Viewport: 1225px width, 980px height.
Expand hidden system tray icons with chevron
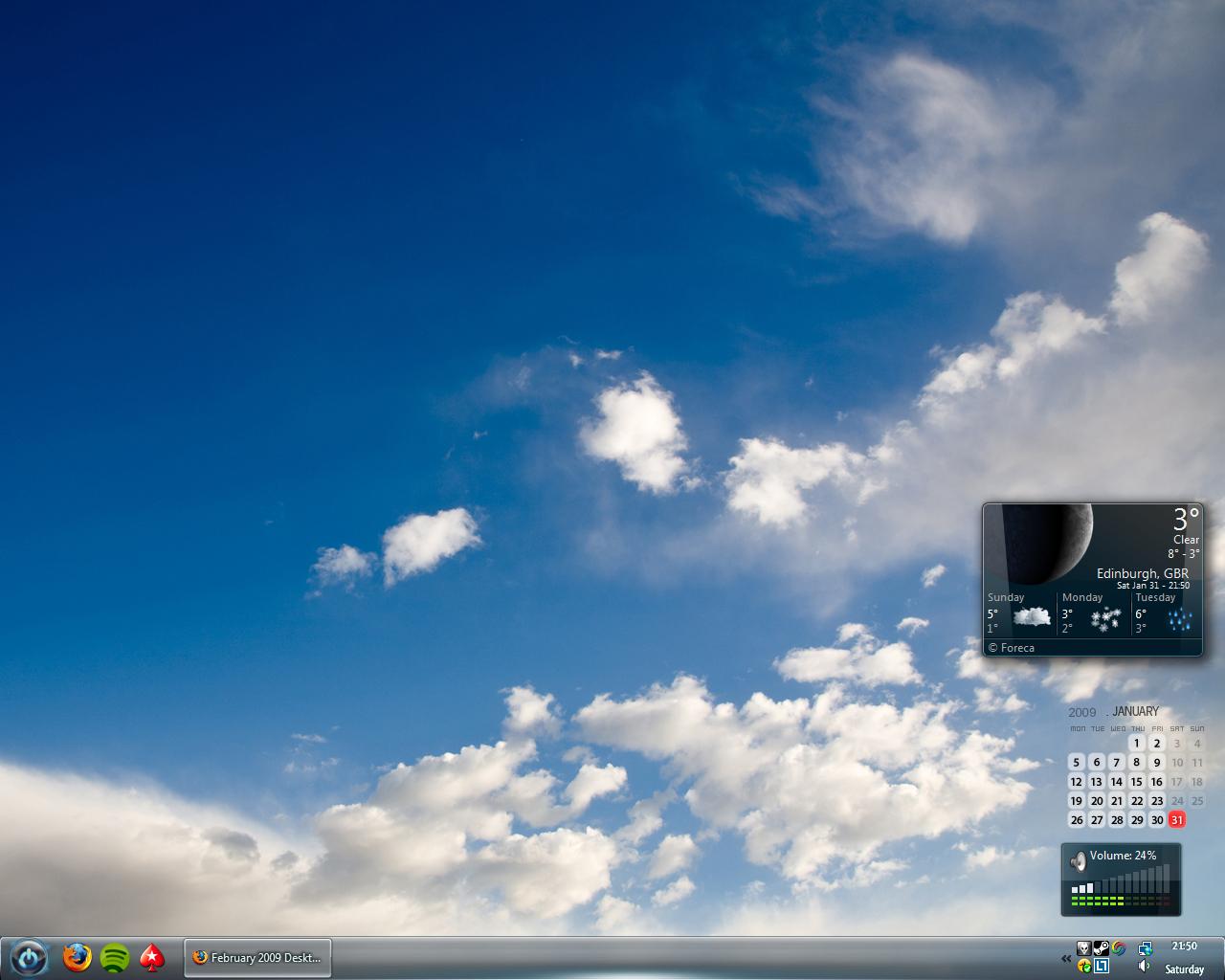click(x=1066, y=958)
